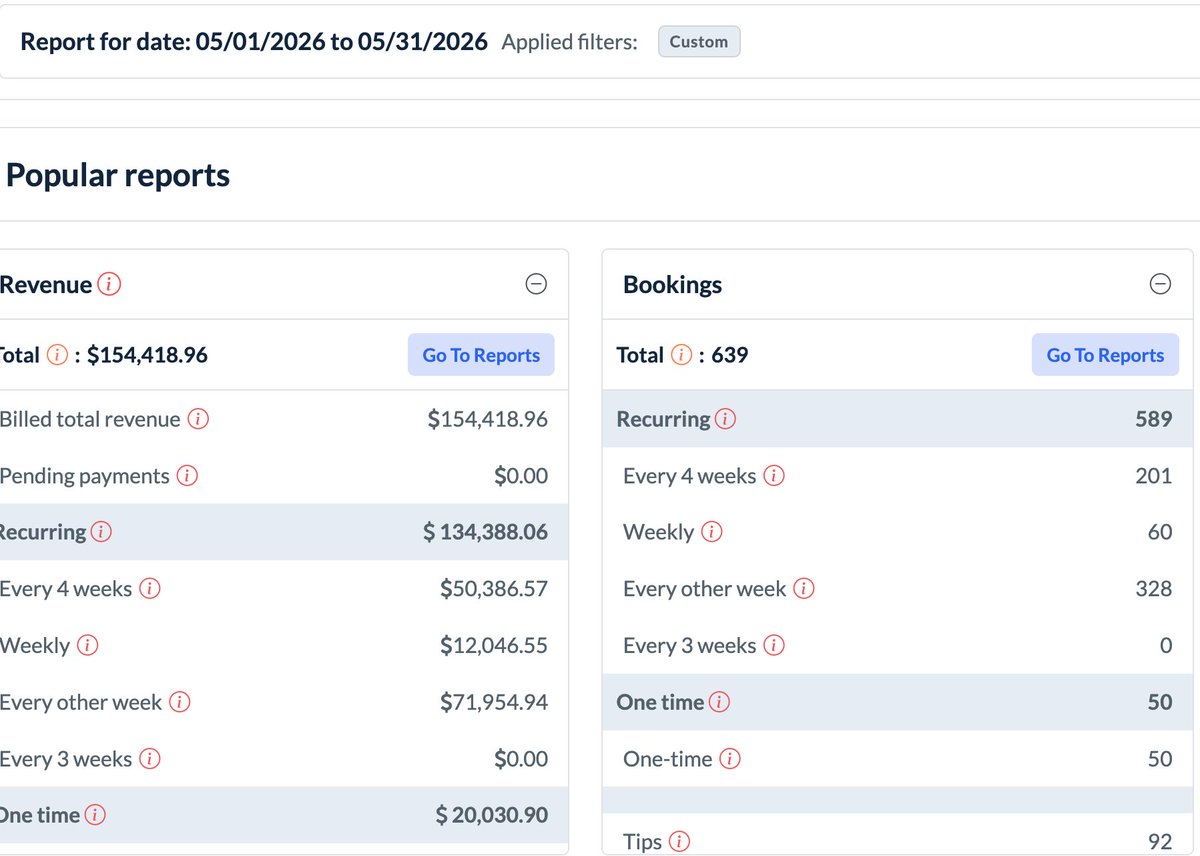Click info icon on Revenue Recurring row
The width and height of the screenshot is (1200, 856).
[x=101, y=532]
